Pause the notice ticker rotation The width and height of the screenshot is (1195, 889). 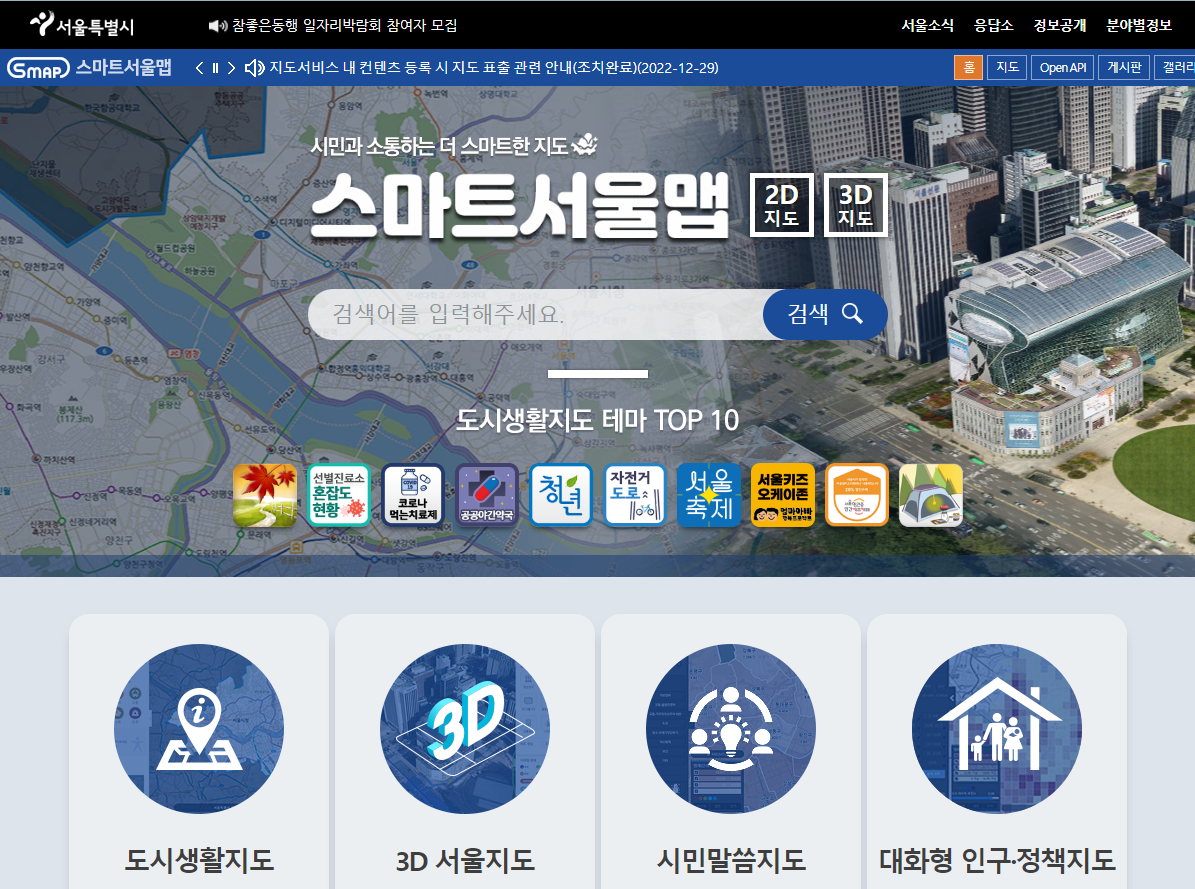point(215,68)
